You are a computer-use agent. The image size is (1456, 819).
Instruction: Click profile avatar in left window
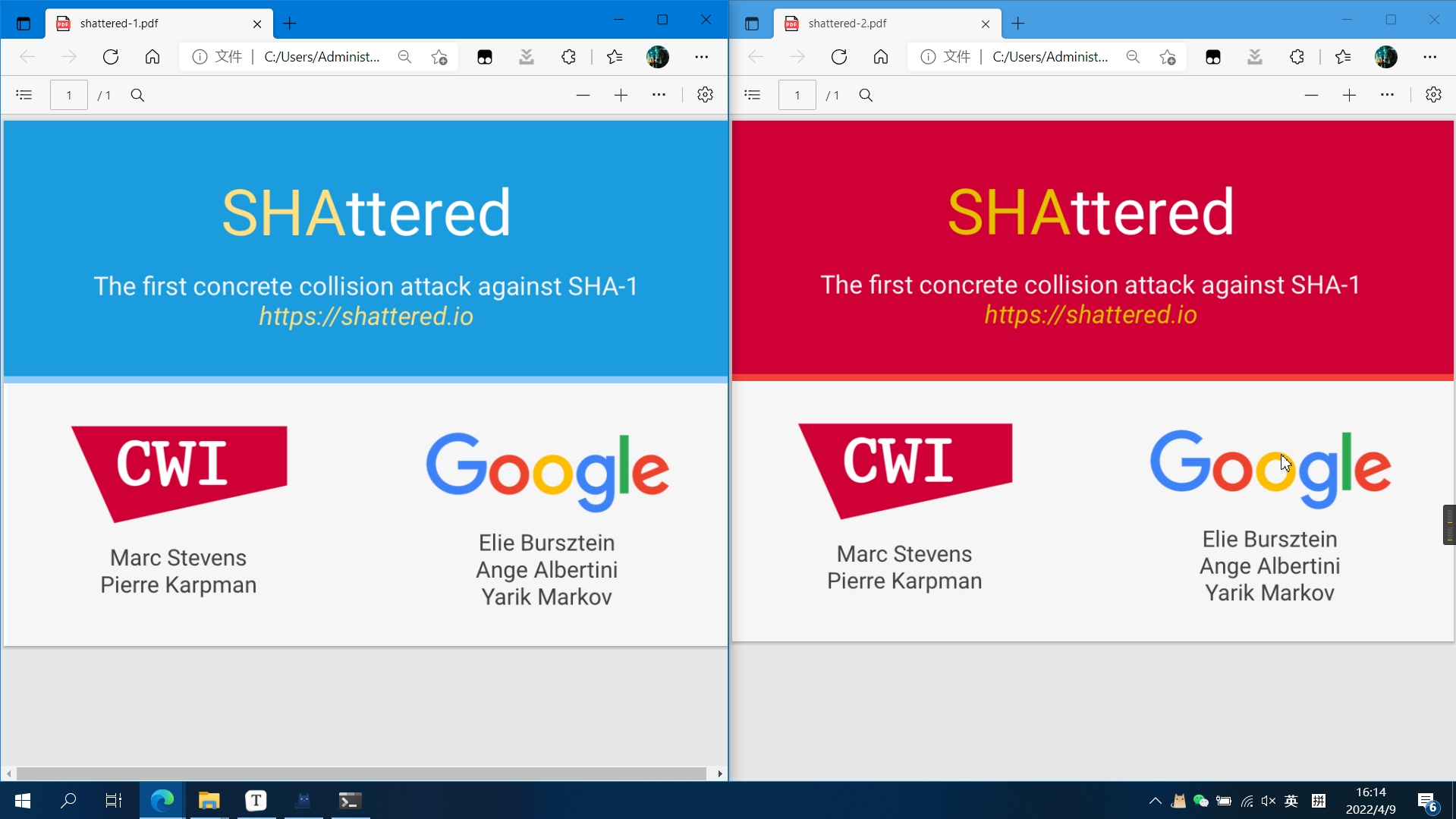(658, 57)
